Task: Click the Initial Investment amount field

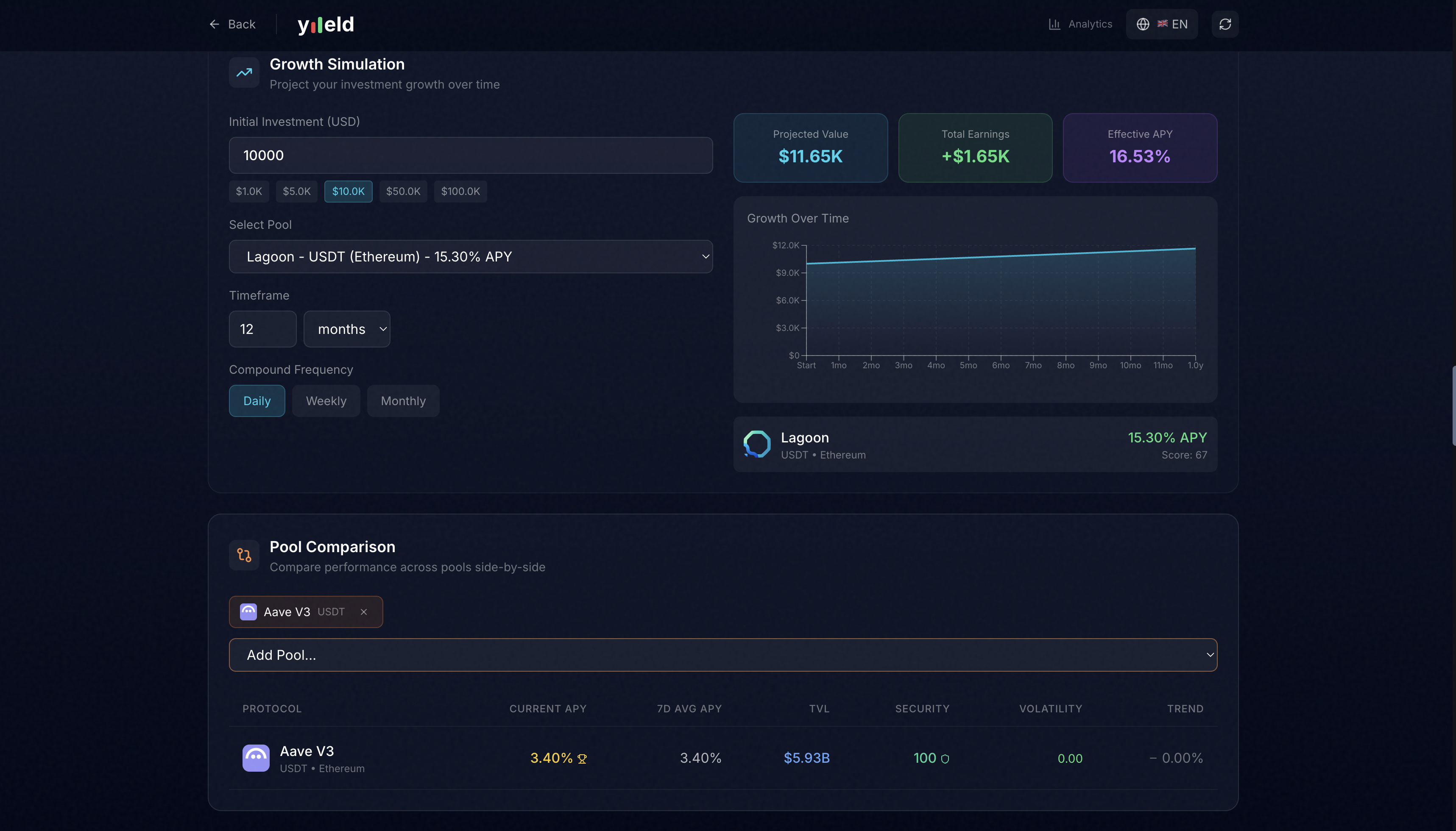Action: pos(469,155)
